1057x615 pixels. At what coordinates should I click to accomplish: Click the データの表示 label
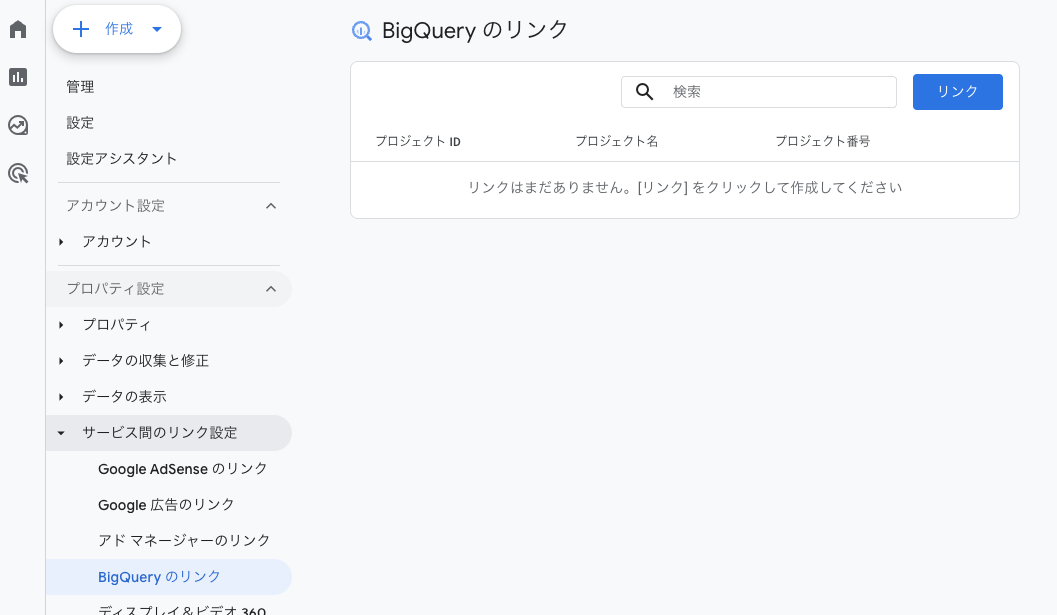(124, 397)
